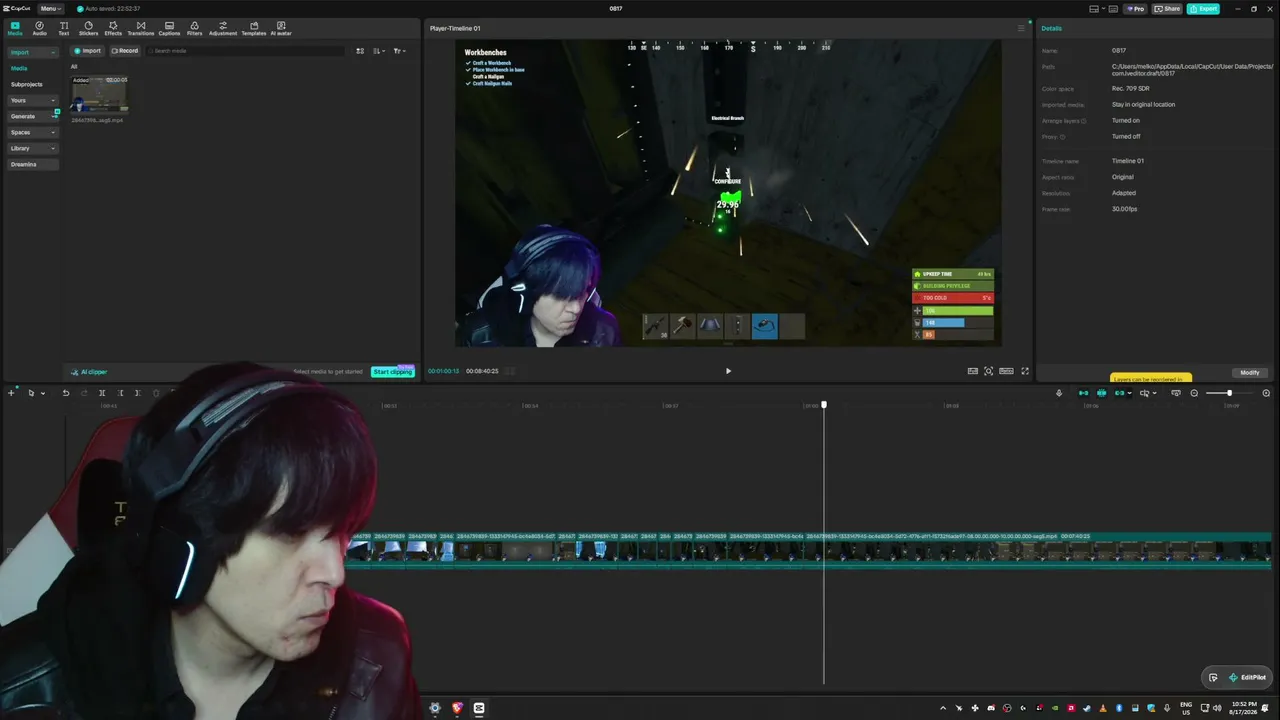Expand the Spaces section in the sidebar
Viewport: 1280px width, 720px height.
(x=33, y=132)
